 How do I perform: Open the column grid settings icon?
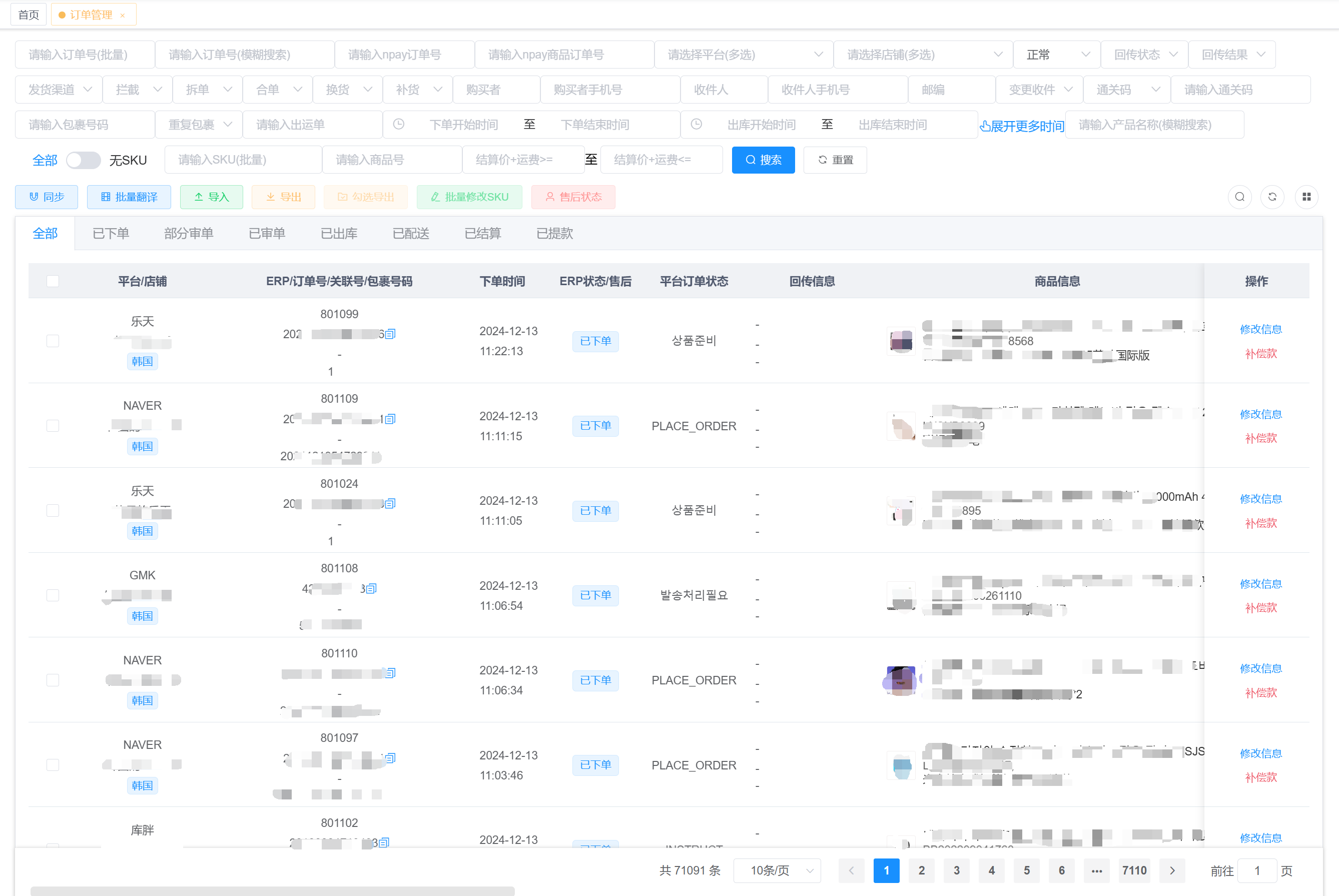[x=1306, y=197]
